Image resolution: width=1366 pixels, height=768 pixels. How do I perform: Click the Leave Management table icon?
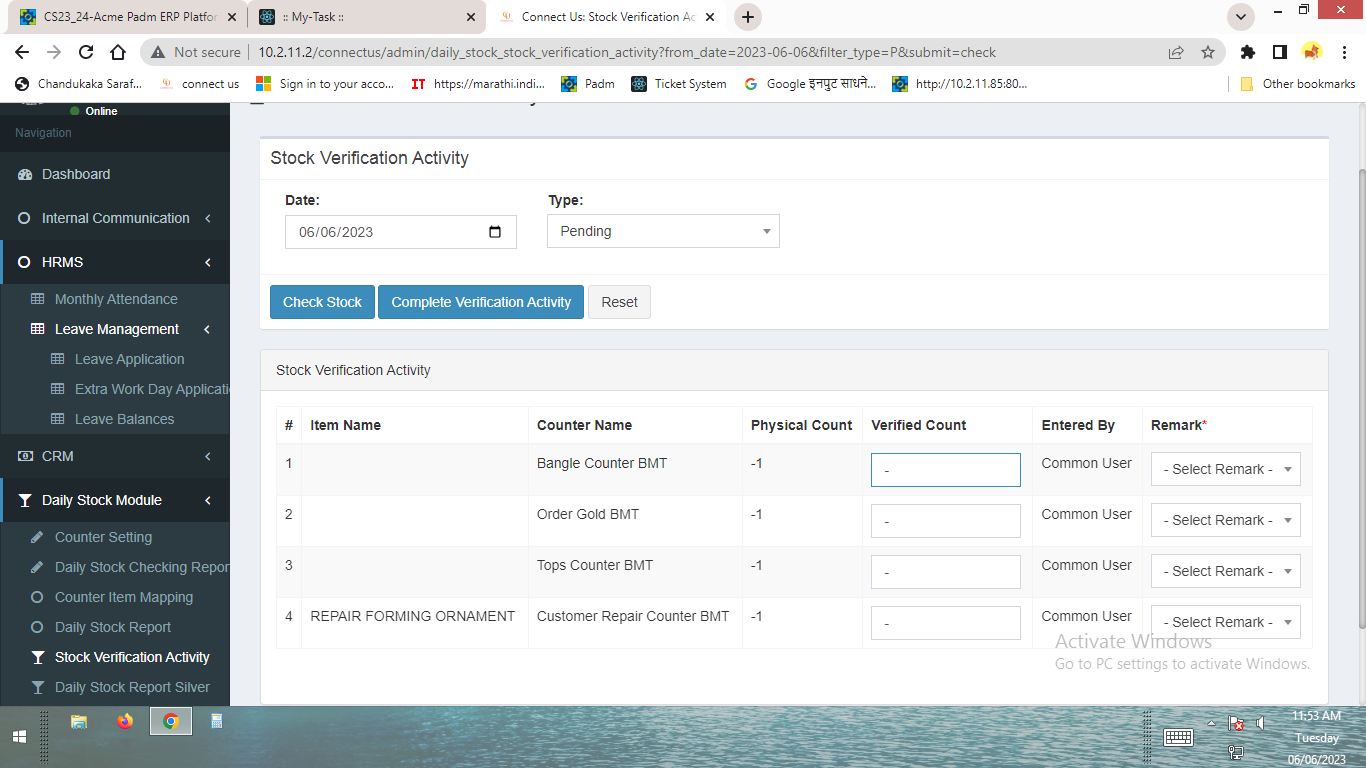(38, 329)
